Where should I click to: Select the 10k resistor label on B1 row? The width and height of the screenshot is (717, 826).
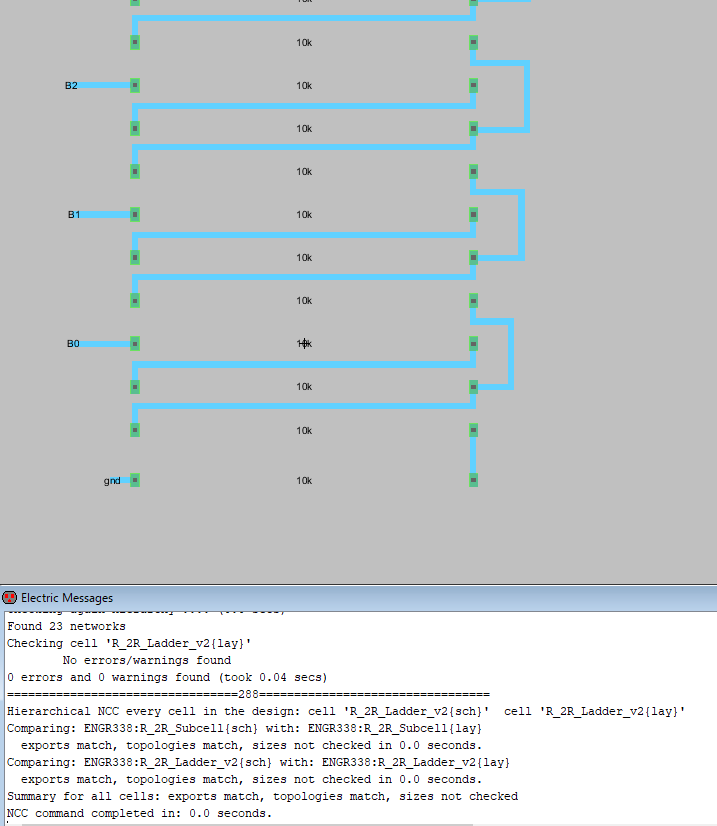click(x=304, y=215)
